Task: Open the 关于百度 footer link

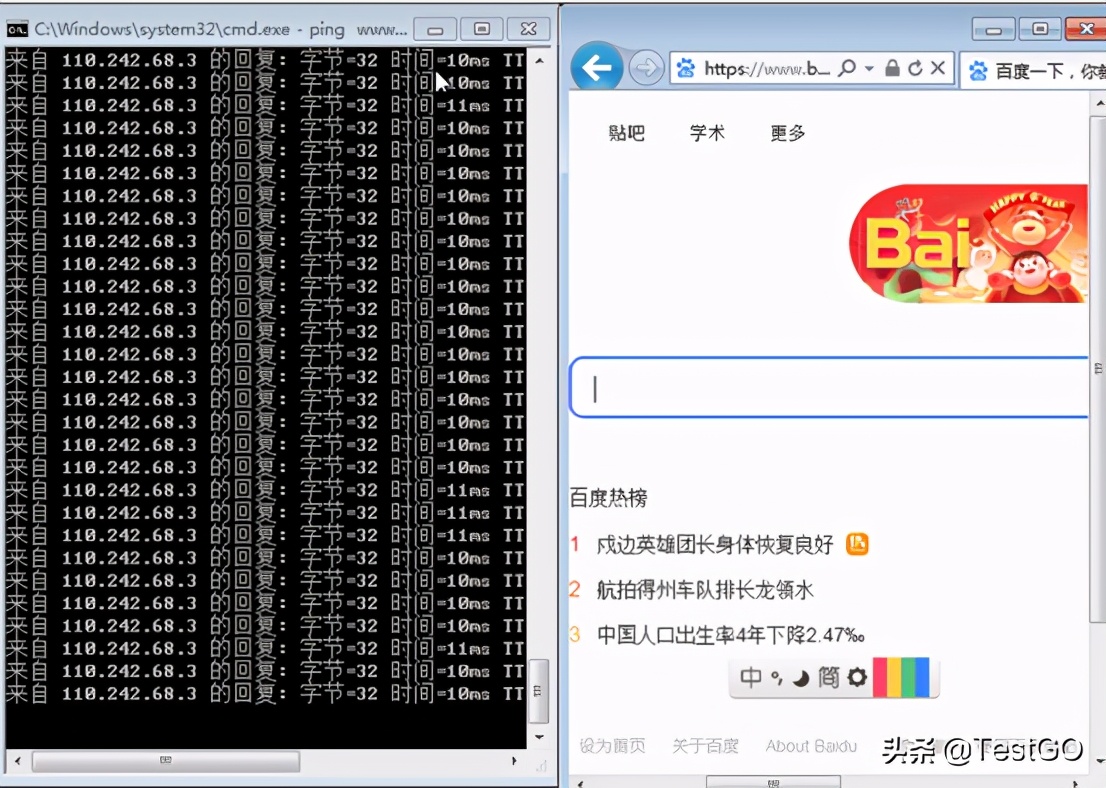Action: pos(707,745)
